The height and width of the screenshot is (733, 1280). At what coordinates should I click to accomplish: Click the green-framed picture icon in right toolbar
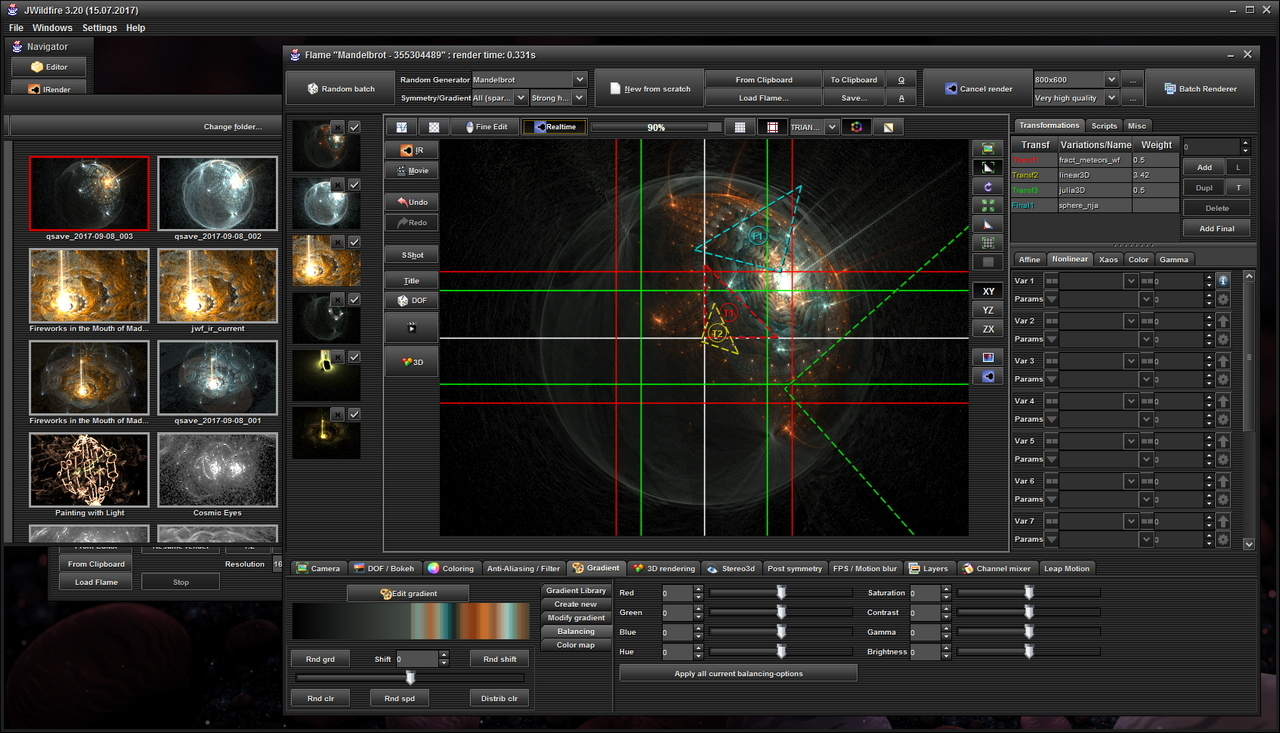pos(988,149)
